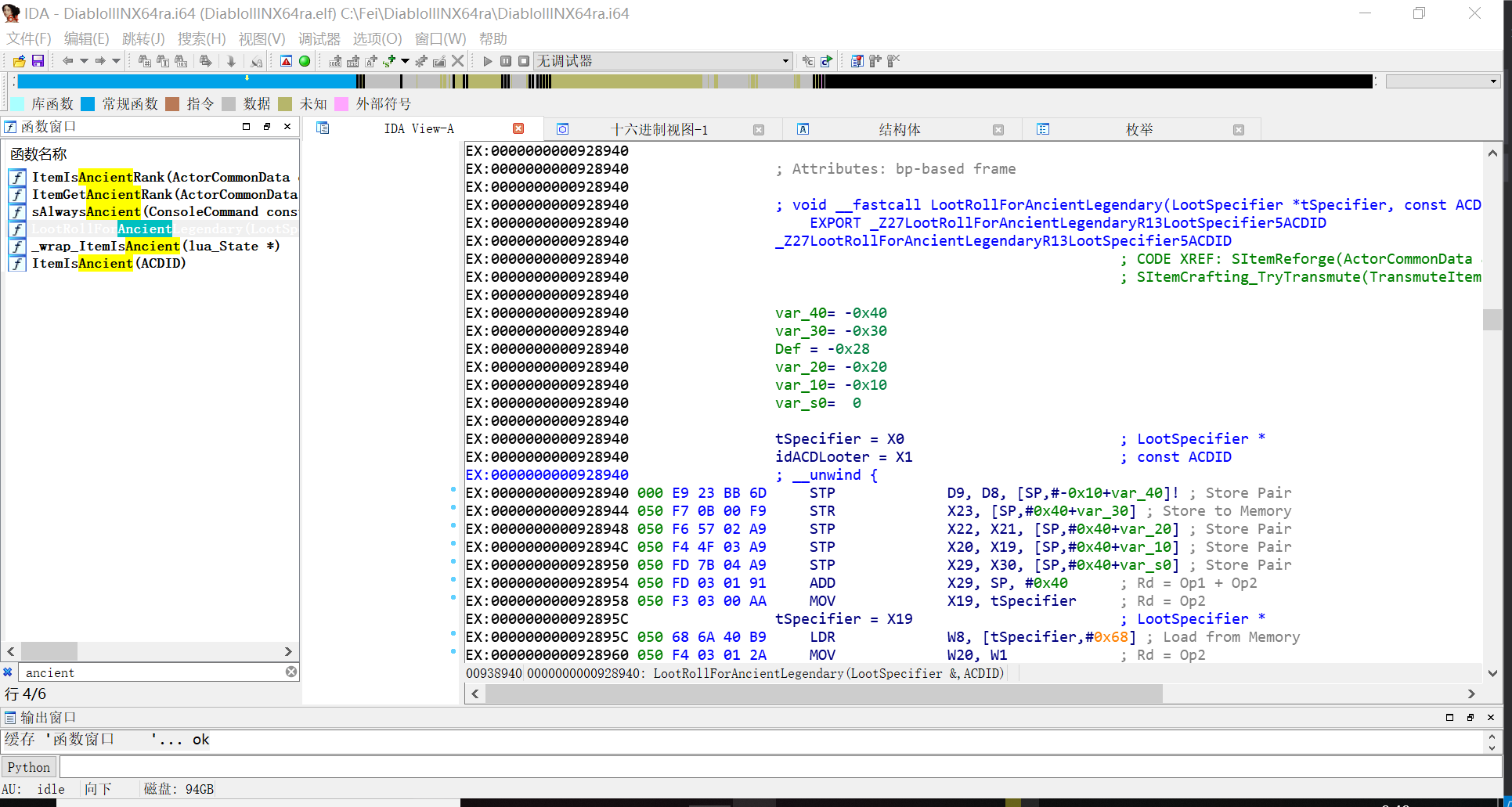The height and width of the screenshot is (807, 1512).
Task: Click icon right after the debugger dropdown
Action: (809, 61)
